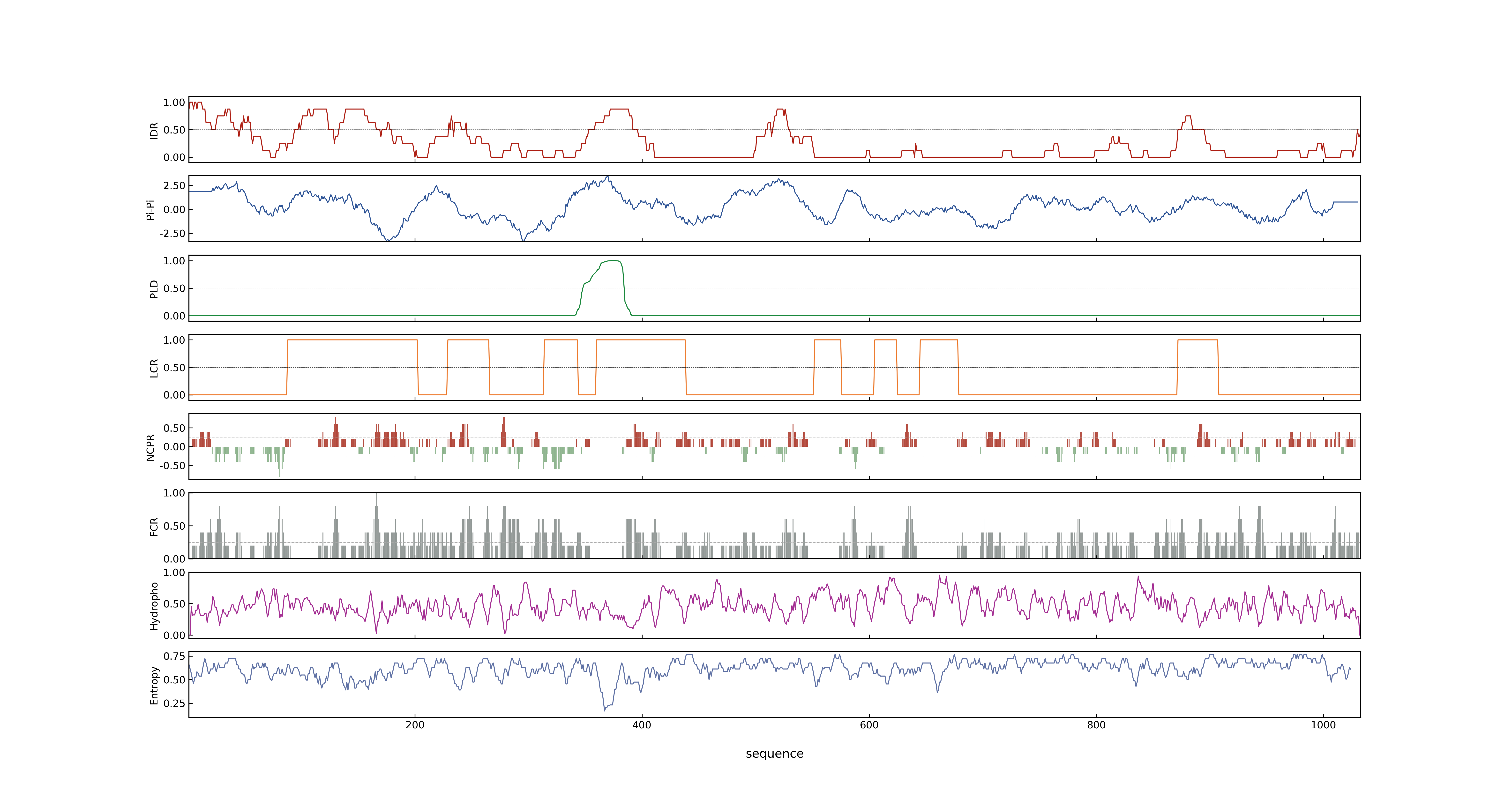Click the "1000" x-axis tick label
1512x806 pixels.
click(x=1323, y=725)
